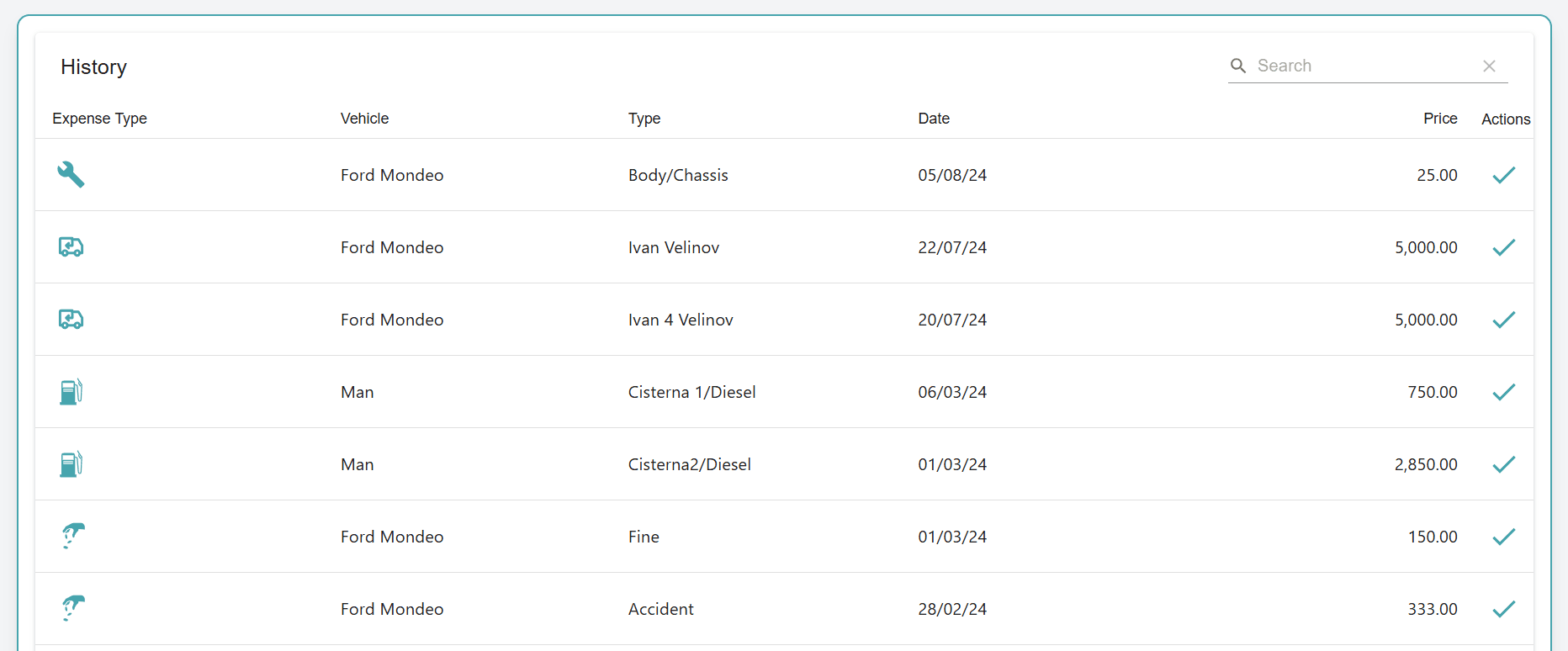Click the magnifier search icon
This screenshot has height=651, width=1568.
tap(1238, 66)
